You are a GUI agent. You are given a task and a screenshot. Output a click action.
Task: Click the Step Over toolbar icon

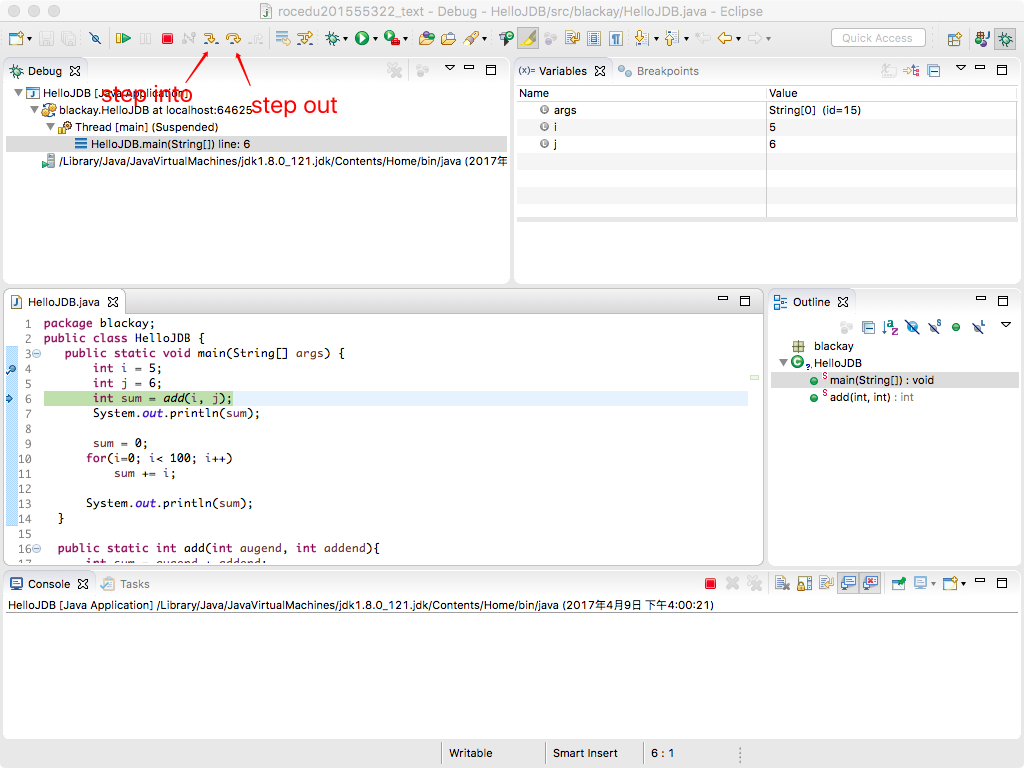(233, 39)
